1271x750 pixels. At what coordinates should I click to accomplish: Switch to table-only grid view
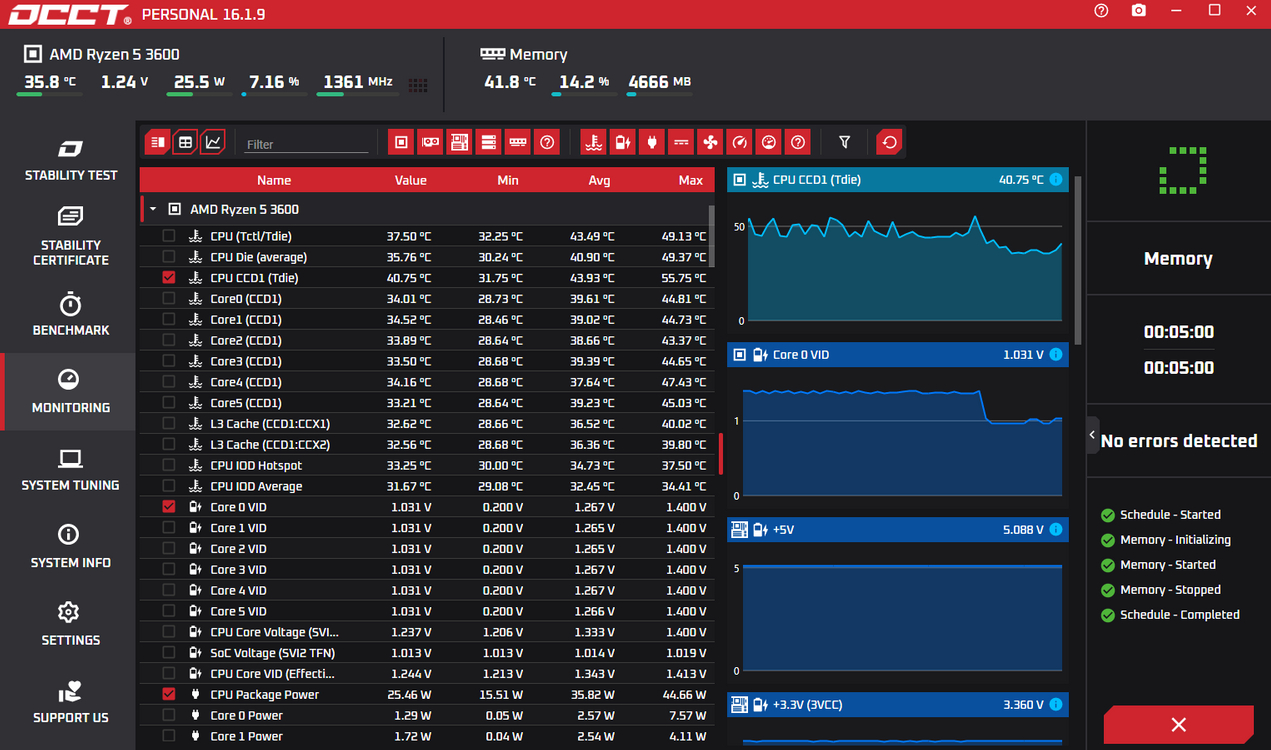click(x=185, y=143)
